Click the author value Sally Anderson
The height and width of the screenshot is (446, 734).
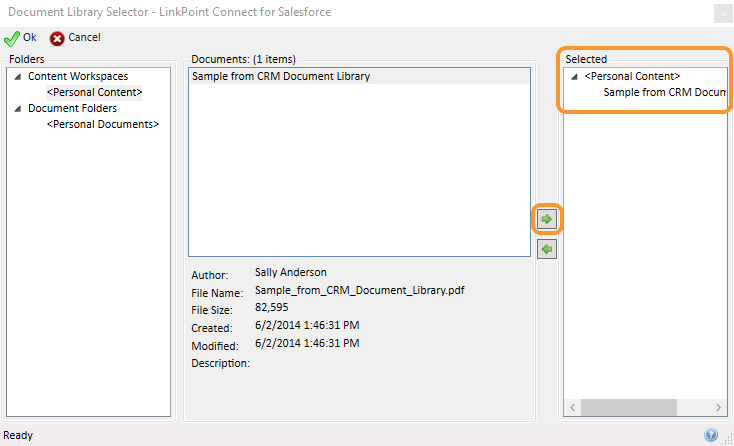[x=291, y=272]
